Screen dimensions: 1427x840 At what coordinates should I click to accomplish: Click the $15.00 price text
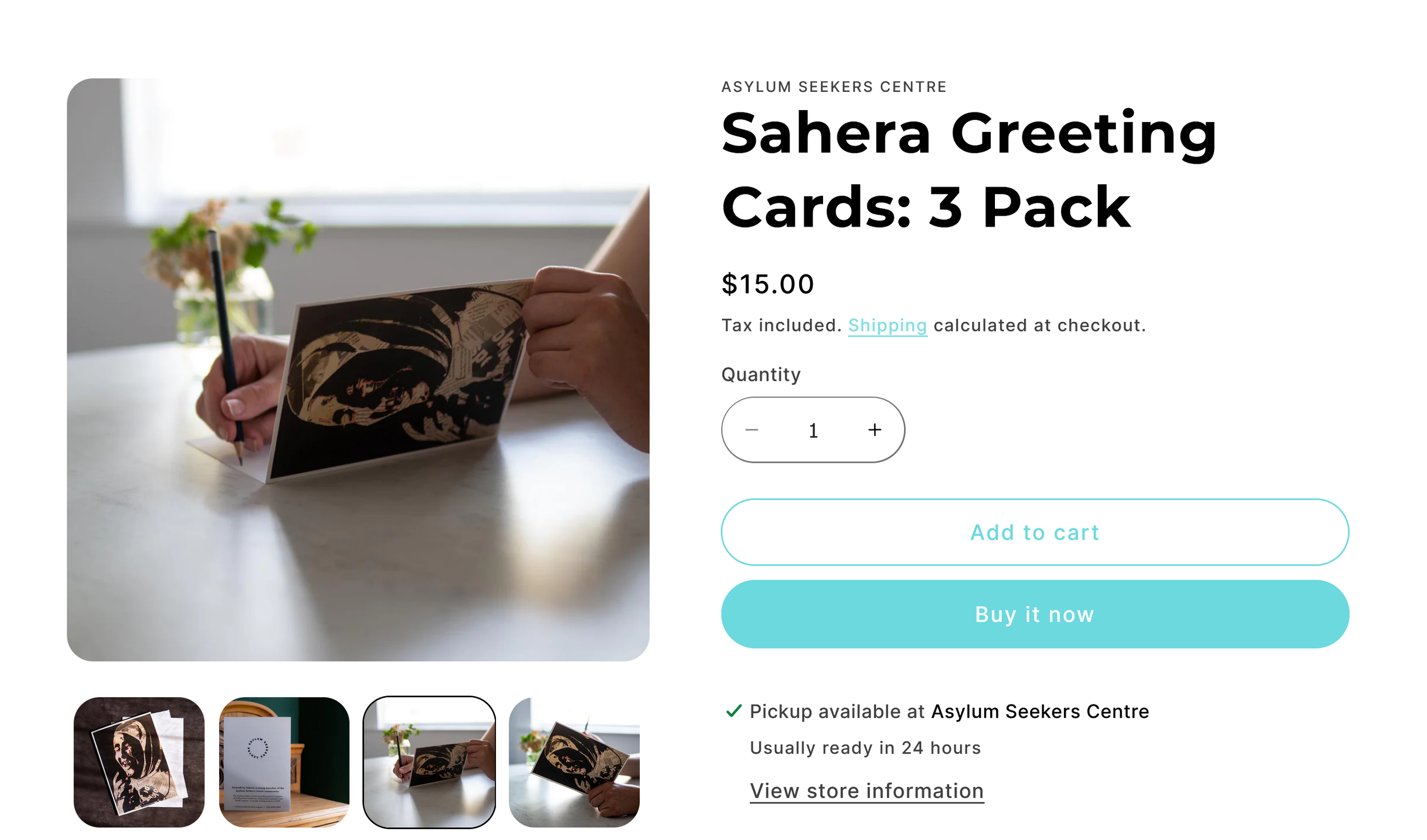coord(768,284)
